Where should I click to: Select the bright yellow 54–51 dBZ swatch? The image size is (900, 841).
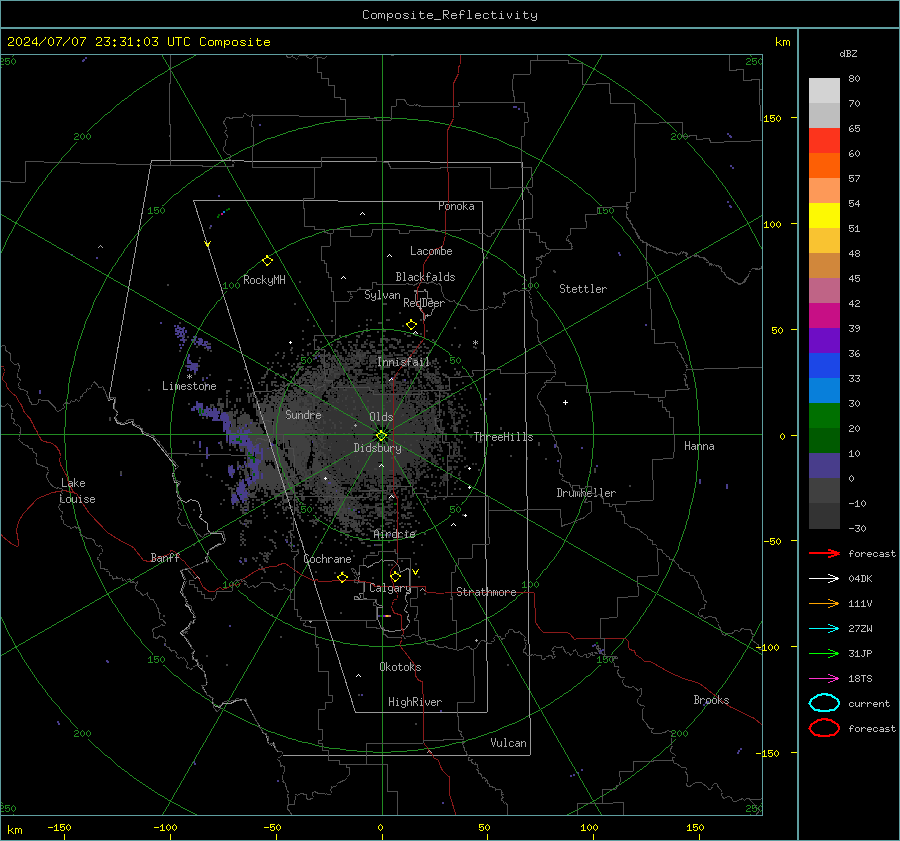coord(824,216)
